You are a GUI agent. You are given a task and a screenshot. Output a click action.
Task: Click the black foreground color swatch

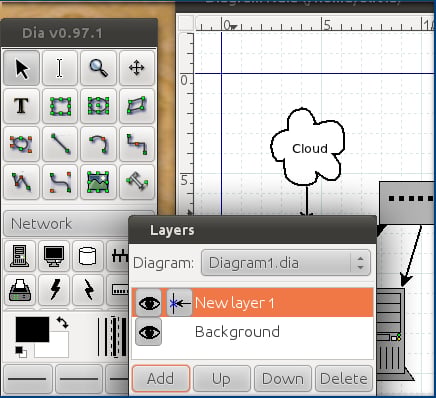tap(32, 329)
